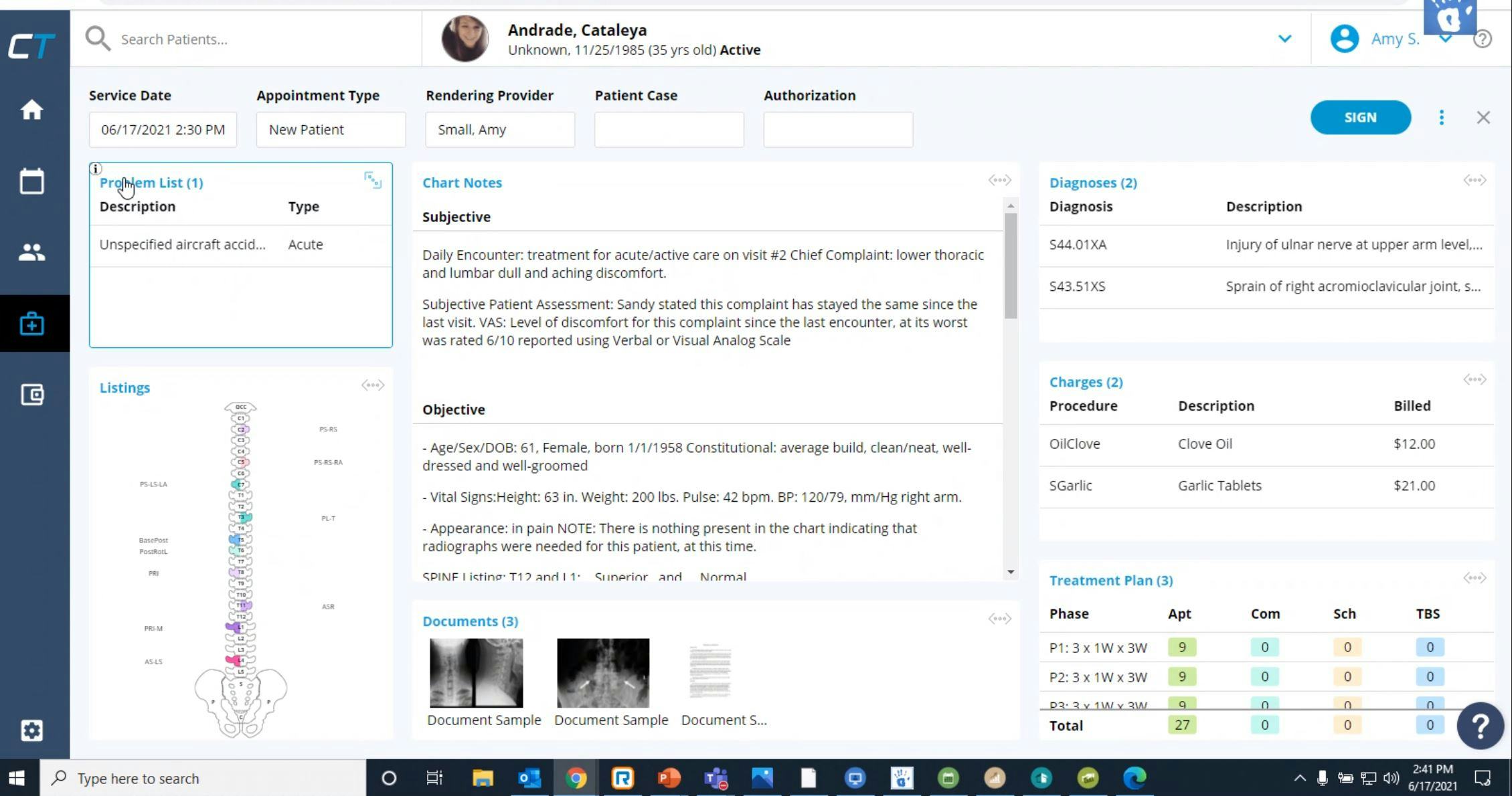Screen dimensions: 1512x796
Task: Open the Home icon in sidebar
Action: pos(31,110)
